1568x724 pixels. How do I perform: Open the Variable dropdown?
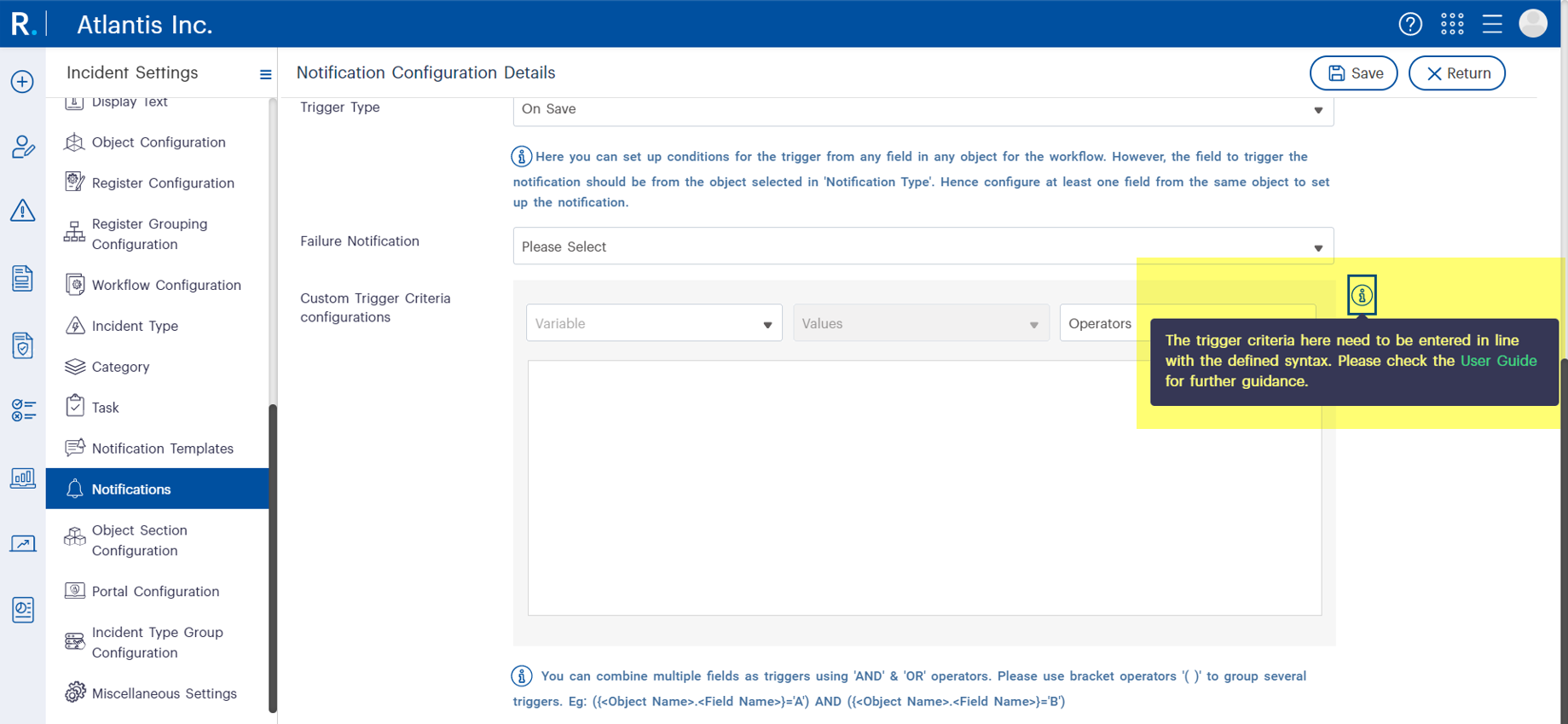(654, 323)
